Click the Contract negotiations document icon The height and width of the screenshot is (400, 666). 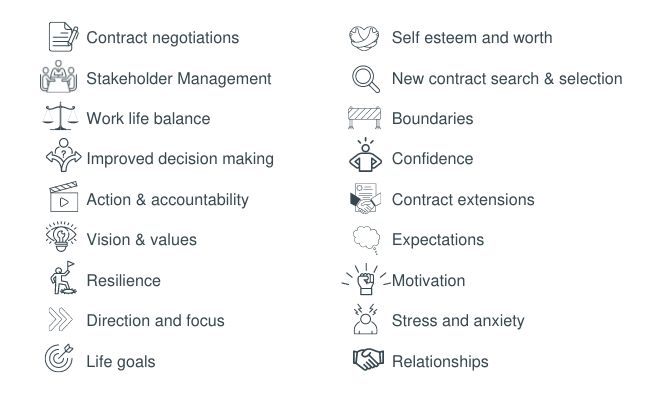click(63, 37)
